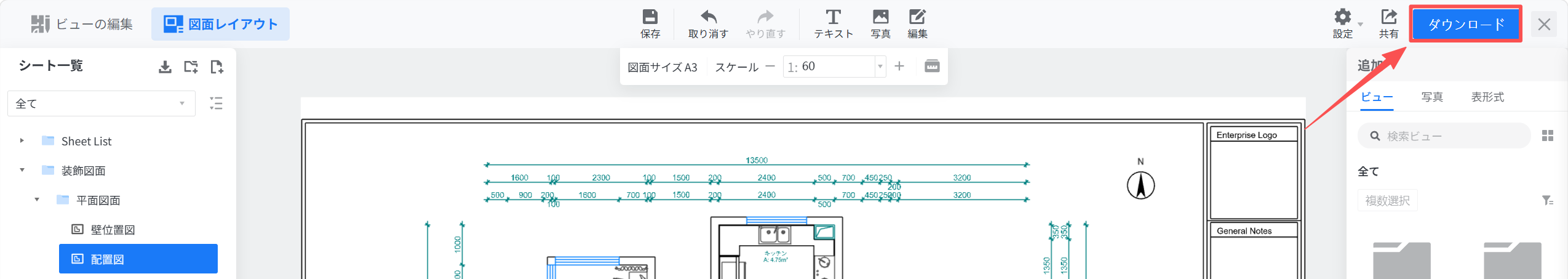The image size is (1568, 279).
Task: Toggle grid view icon beside search
Action: pos(1548,135)
